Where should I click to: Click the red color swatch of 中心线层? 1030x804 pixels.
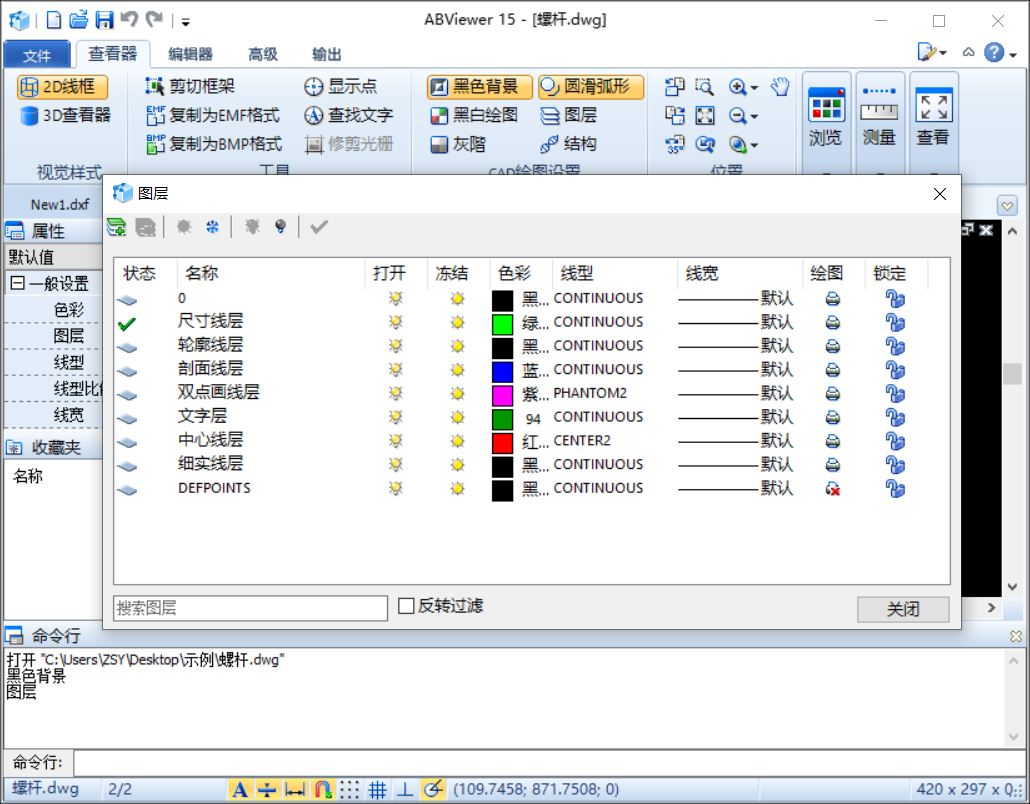[x=503, y=442]
